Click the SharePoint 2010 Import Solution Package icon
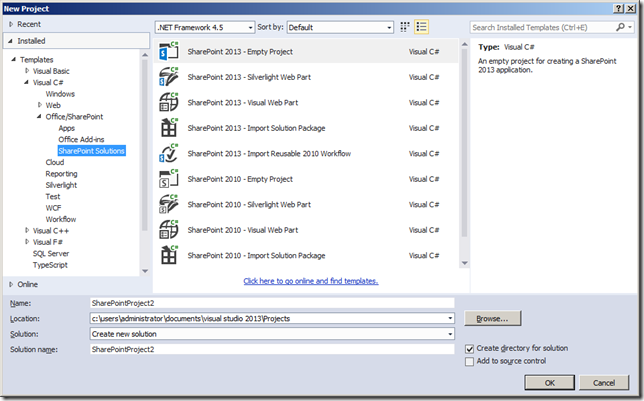The height and width of the screenshot is (401, 644). 168,255
